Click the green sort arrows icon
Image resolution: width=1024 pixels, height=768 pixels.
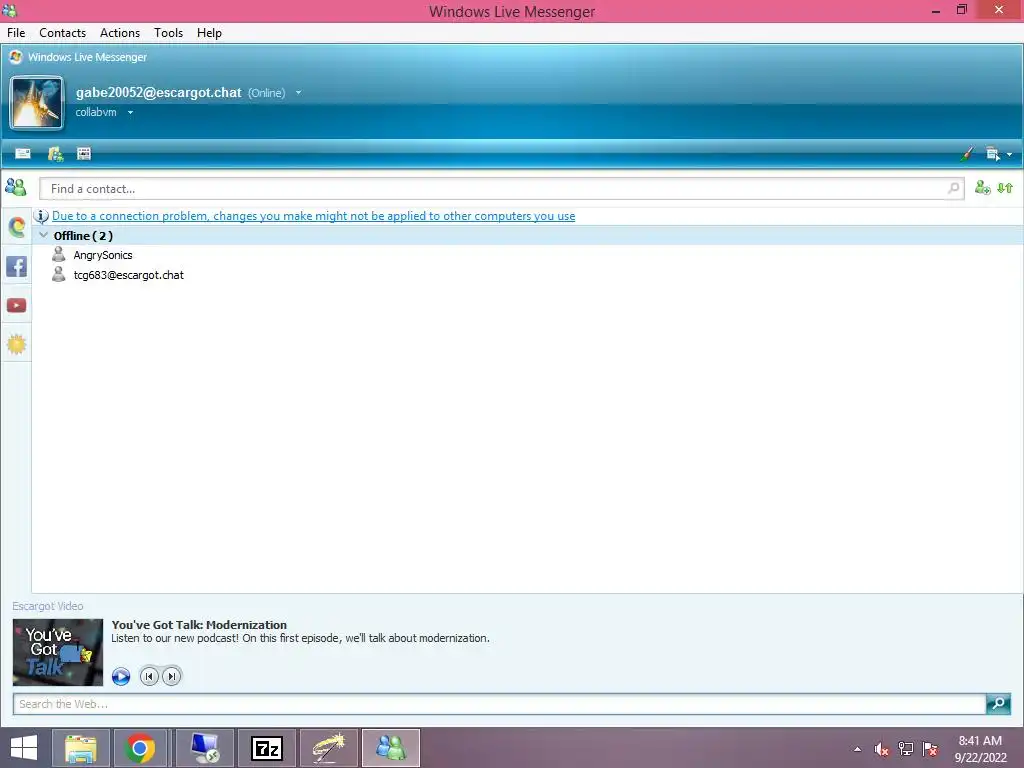1005,188
